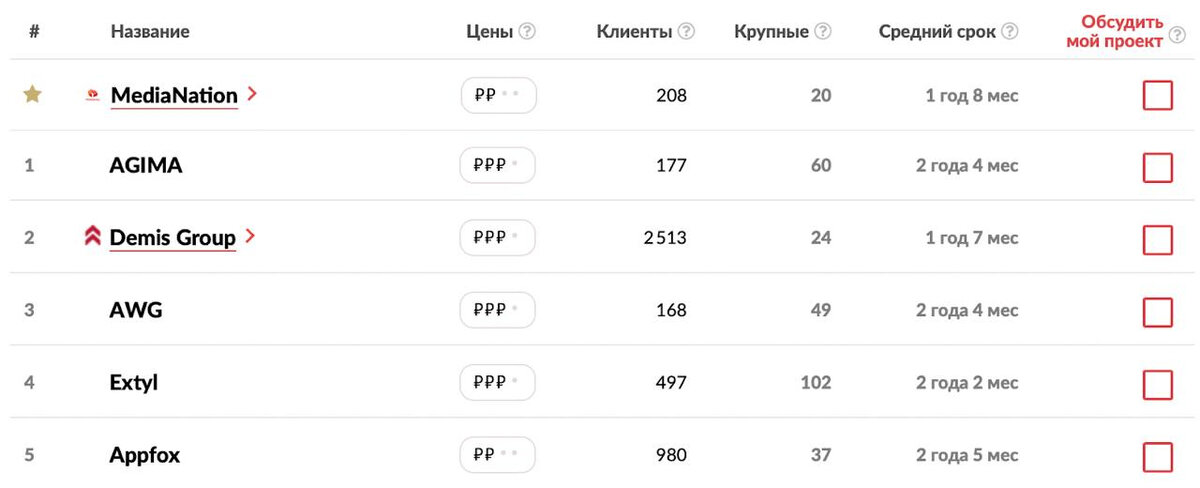This screenshot has width=1200, height=488.
Task: Click the help icon next to Средний срок
Action: coord(1010,32)
